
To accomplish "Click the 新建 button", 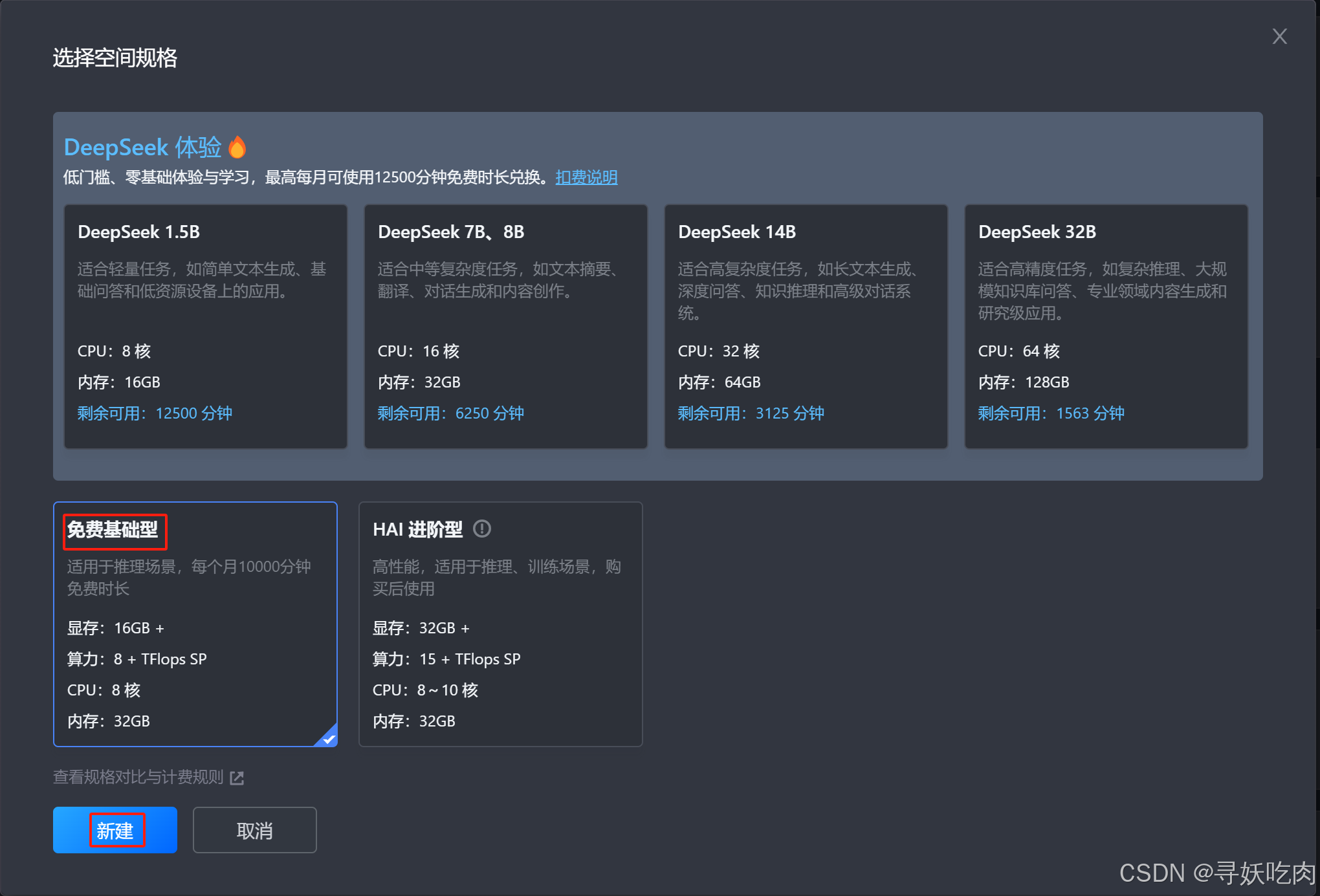I will pyautogui.click(x=115, y=830).
